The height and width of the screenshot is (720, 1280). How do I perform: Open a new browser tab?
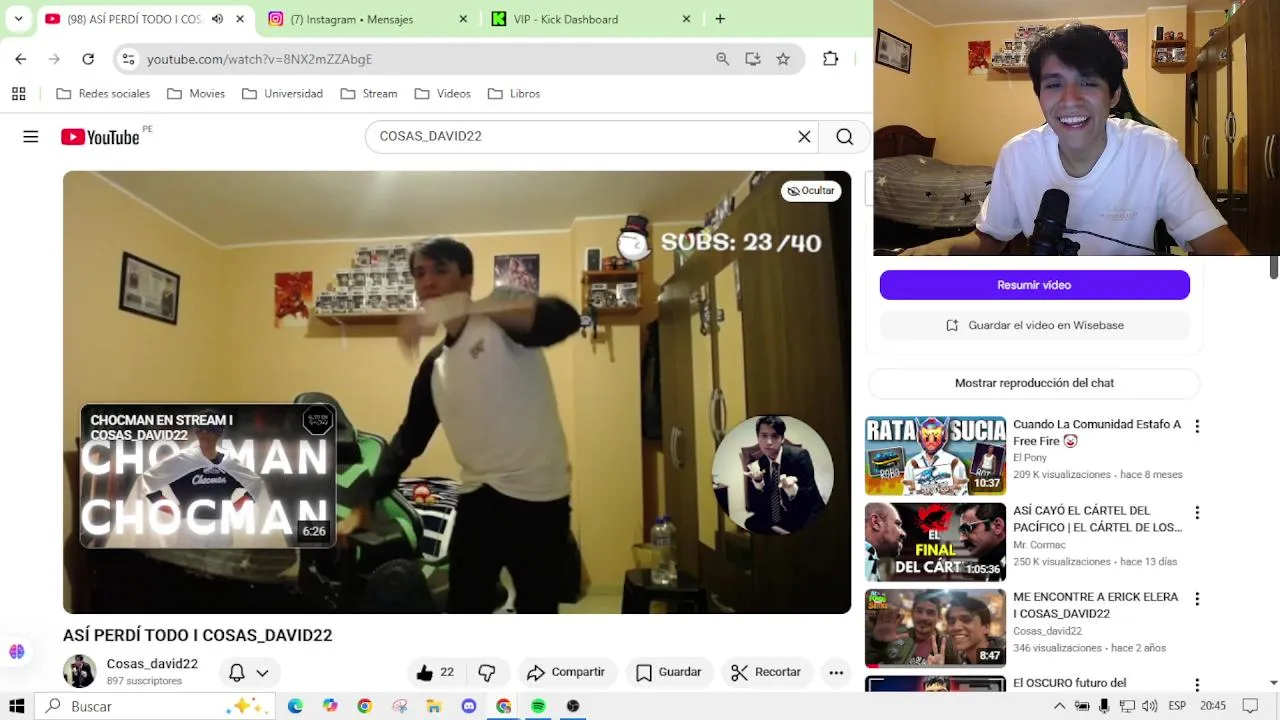coord(720,19)
